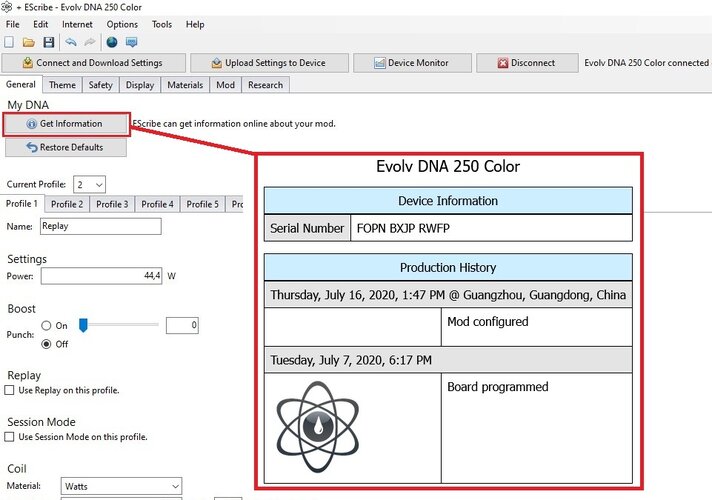Select the Profile 4 tab
The width and height of the screenshot is (712, 500).
point(157,204)
